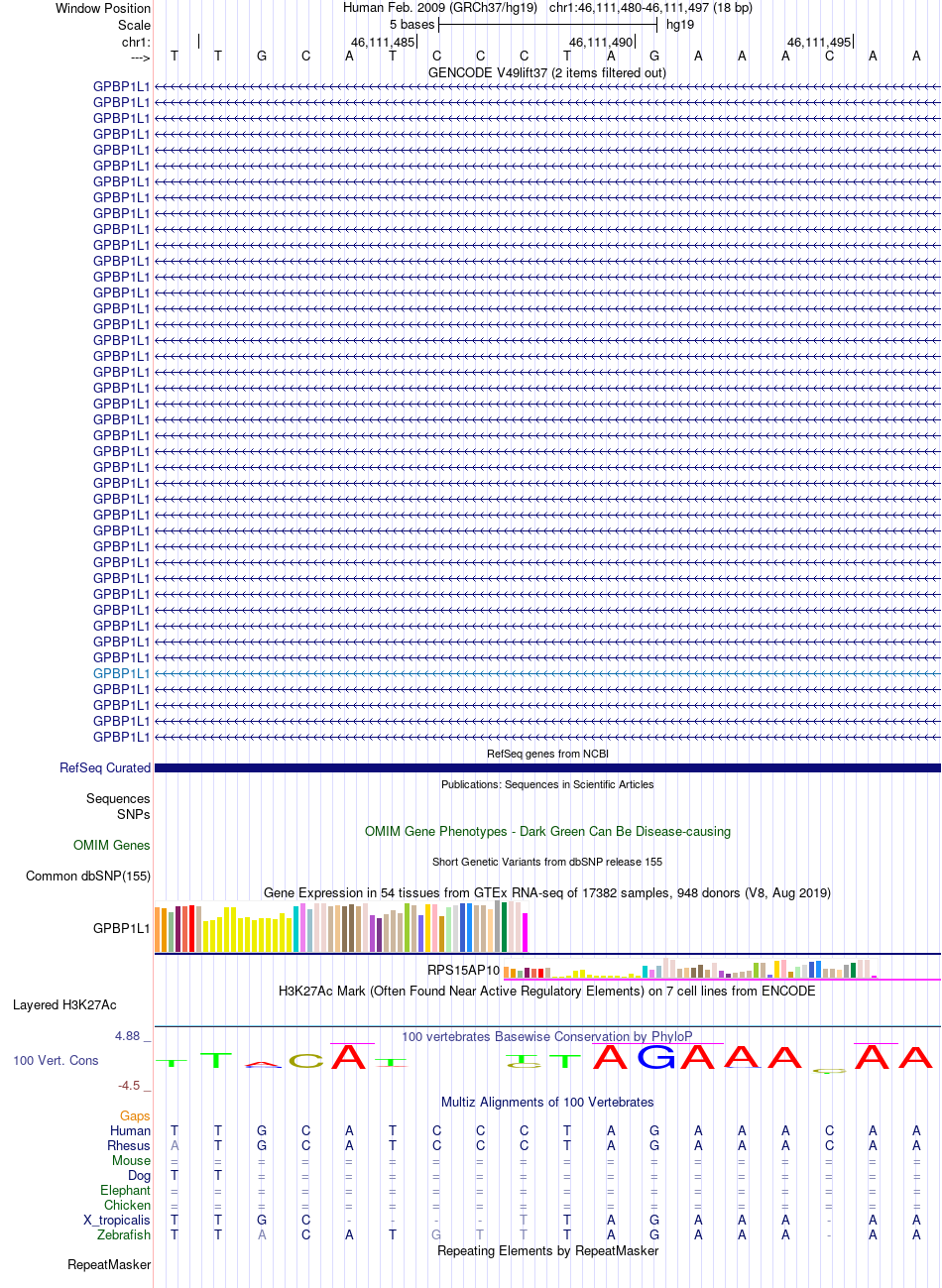Image resolution: width=942 pixels, height=1288 pixels.
Task: Click the dark blue RefSeq Curated gene bar
Action: pos(547,768)
